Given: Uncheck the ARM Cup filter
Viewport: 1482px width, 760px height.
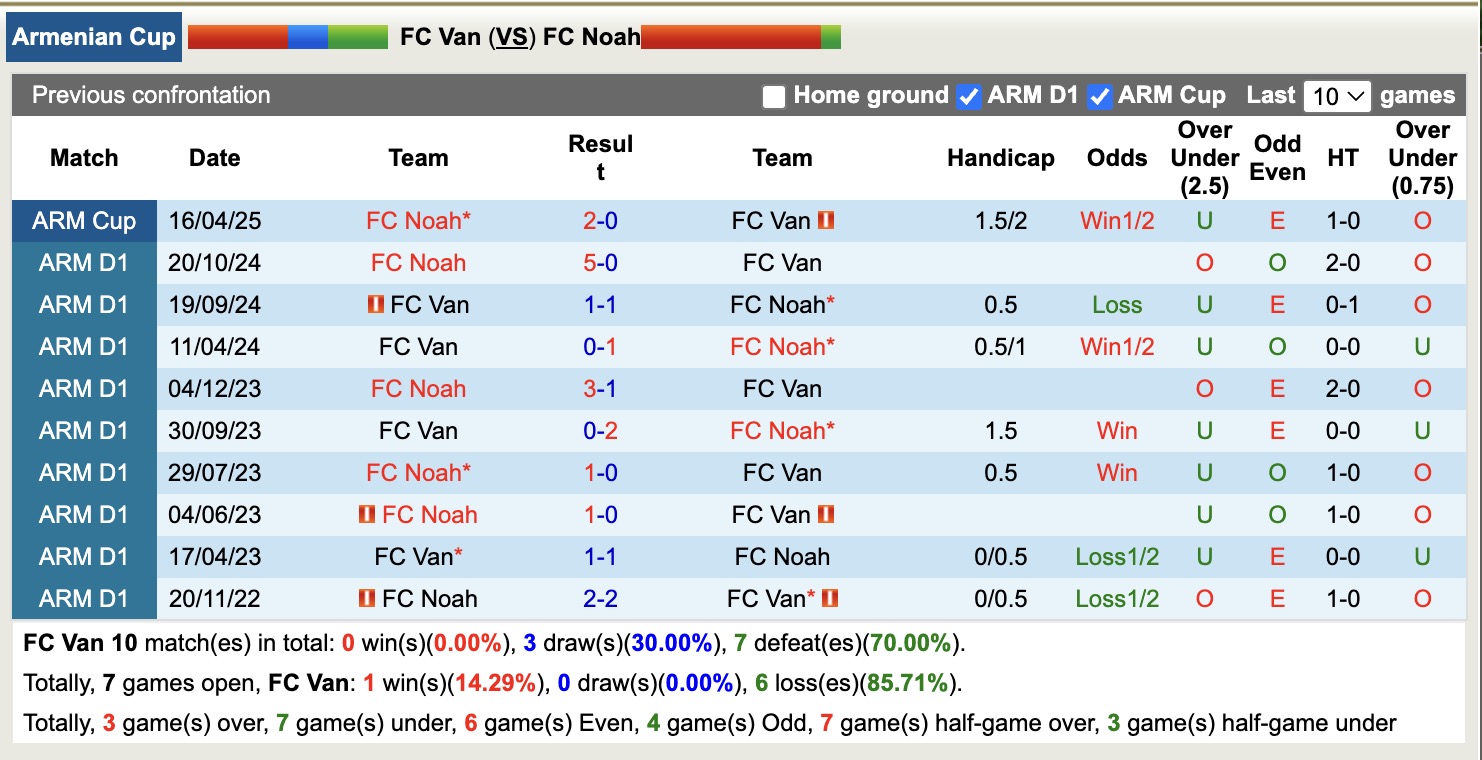Looking at the screenshot, I should (x=1101, y=96).
